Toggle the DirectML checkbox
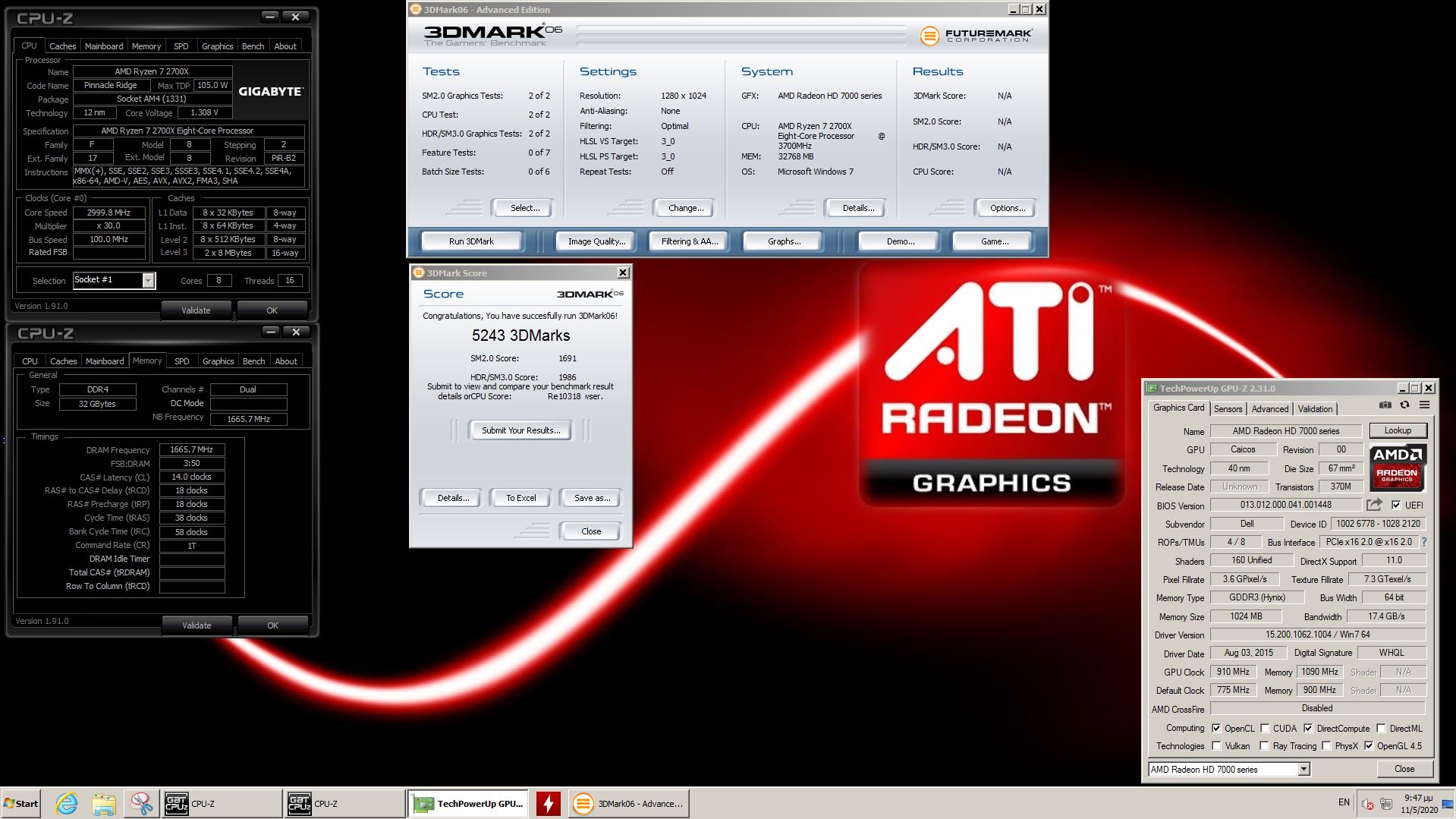The image size is (1456, 819). pyautogui.click(x=1381, y=728)
